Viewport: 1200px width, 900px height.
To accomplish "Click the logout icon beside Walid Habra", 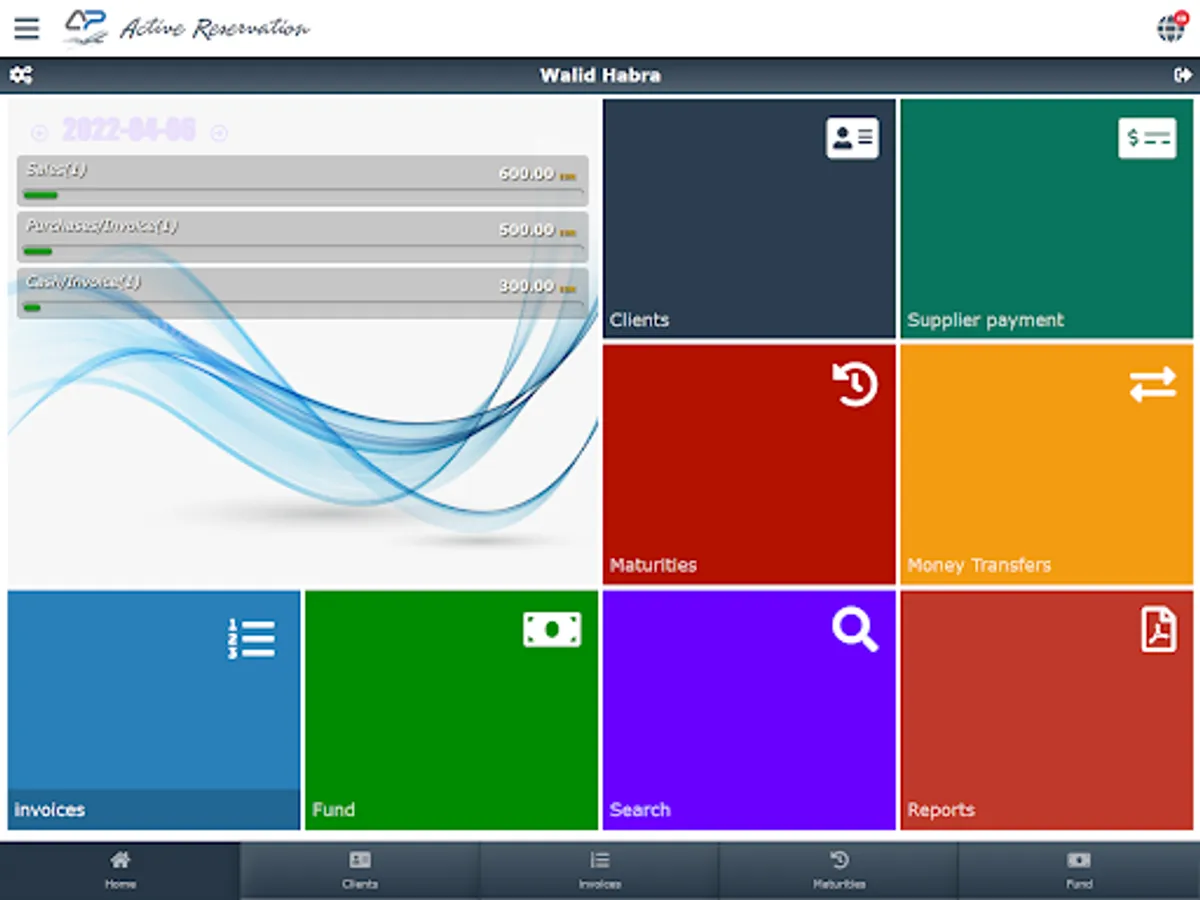I will (x=1184, y=75).
